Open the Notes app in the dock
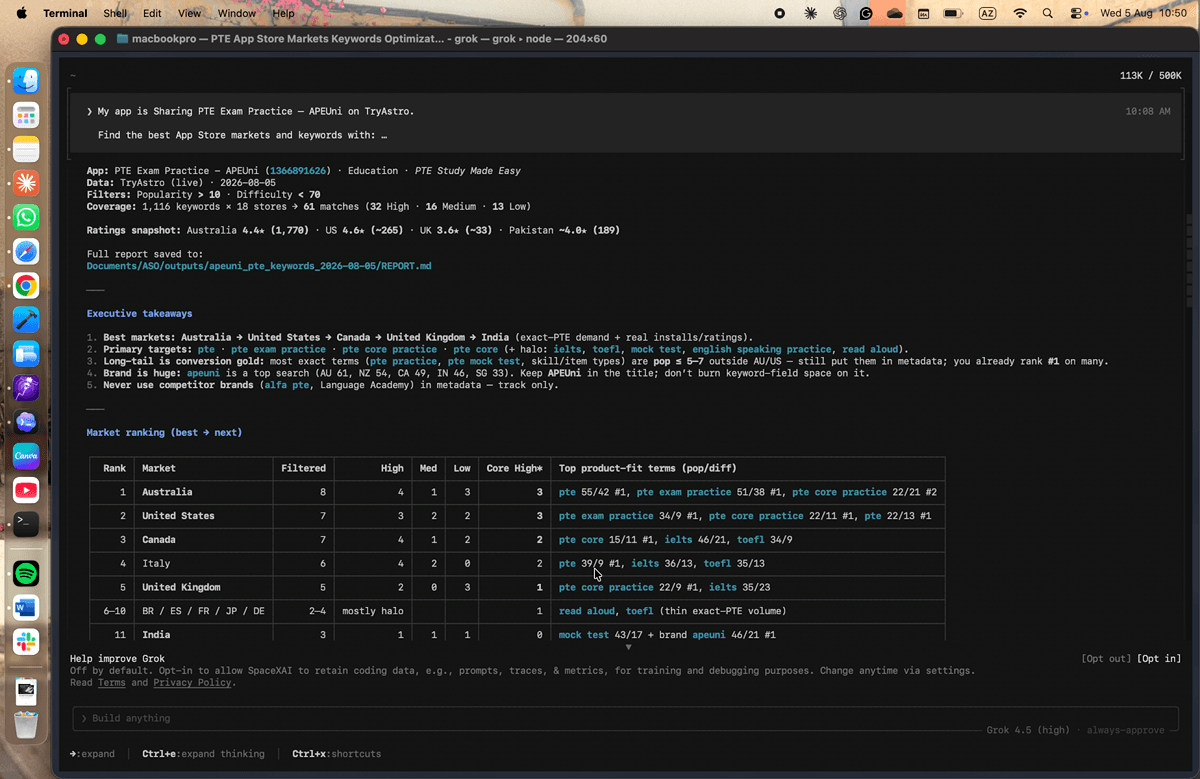1200x779 pixels. [x=26, y=150]
